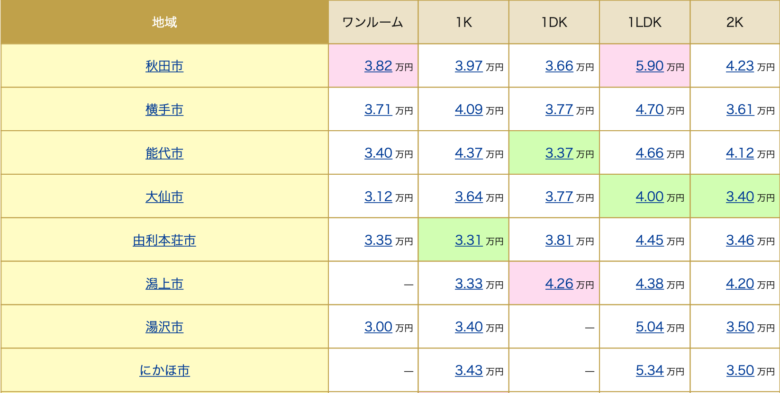Click 潟上市 1DK price 4.26
Viewport: 780px width, 393px height.
pyautogui.click(x=559, y=284)
